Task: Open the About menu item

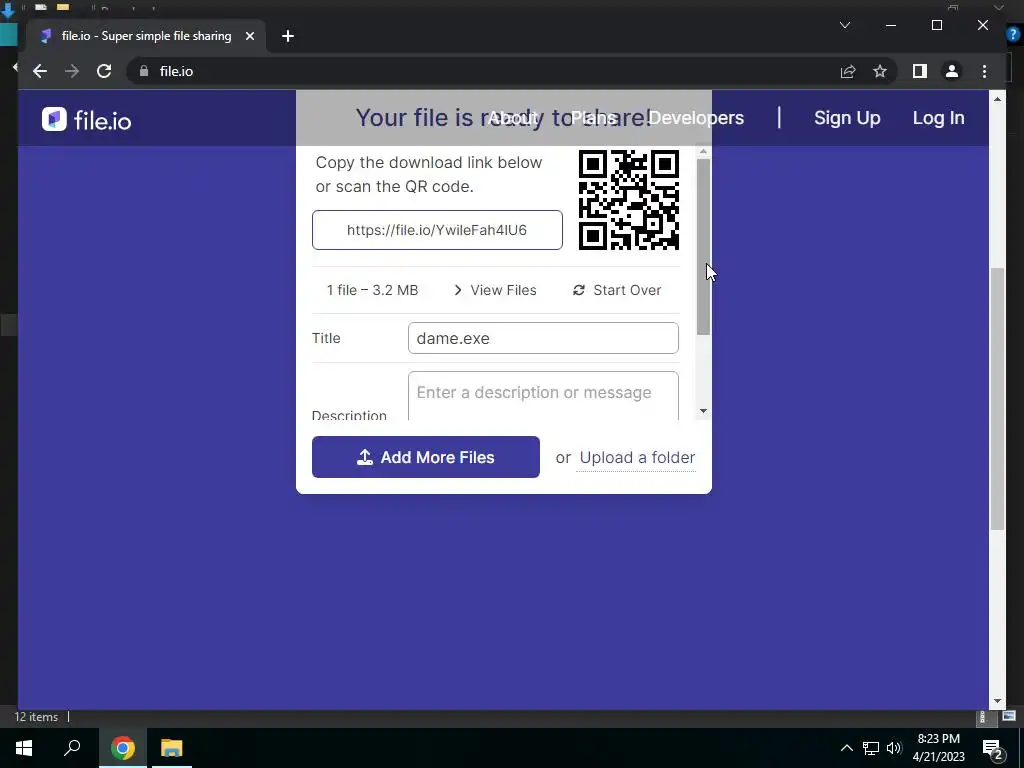Action: (x=513, y=118)
